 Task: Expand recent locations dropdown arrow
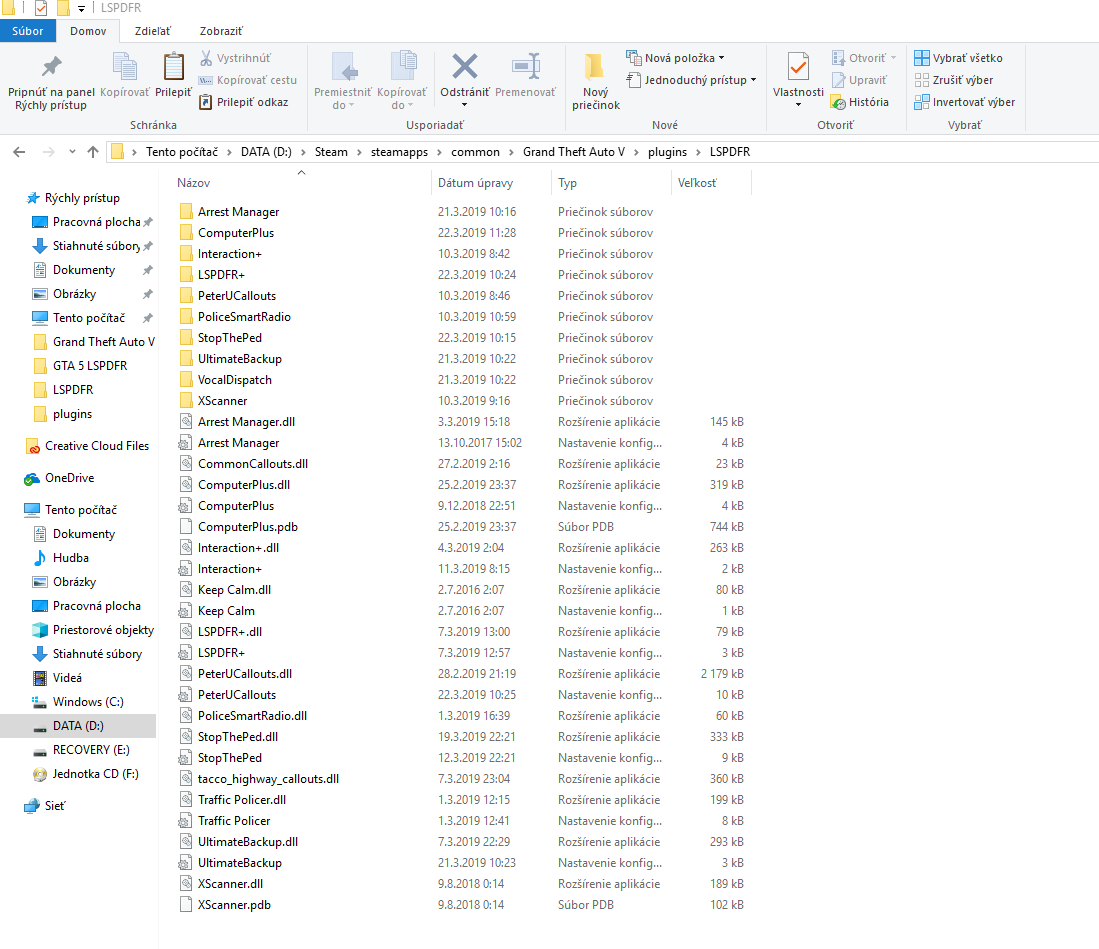point(72,151)
